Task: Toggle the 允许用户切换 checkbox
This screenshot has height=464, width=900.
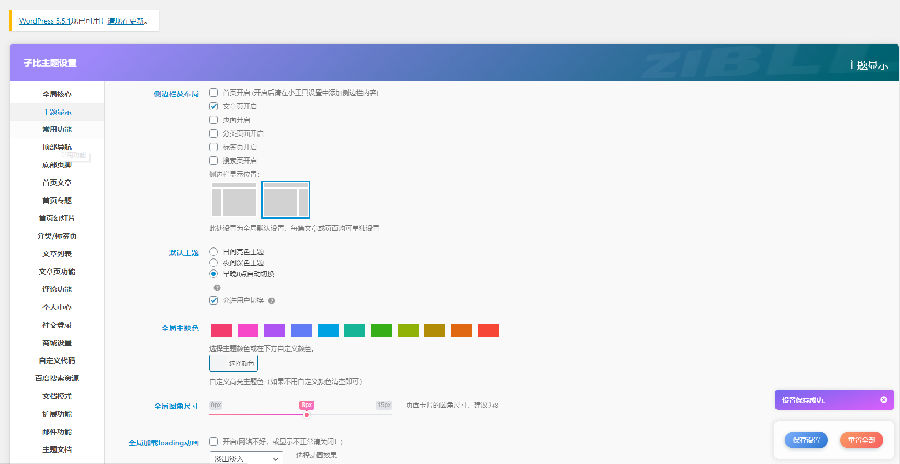Action: [214, 300]
